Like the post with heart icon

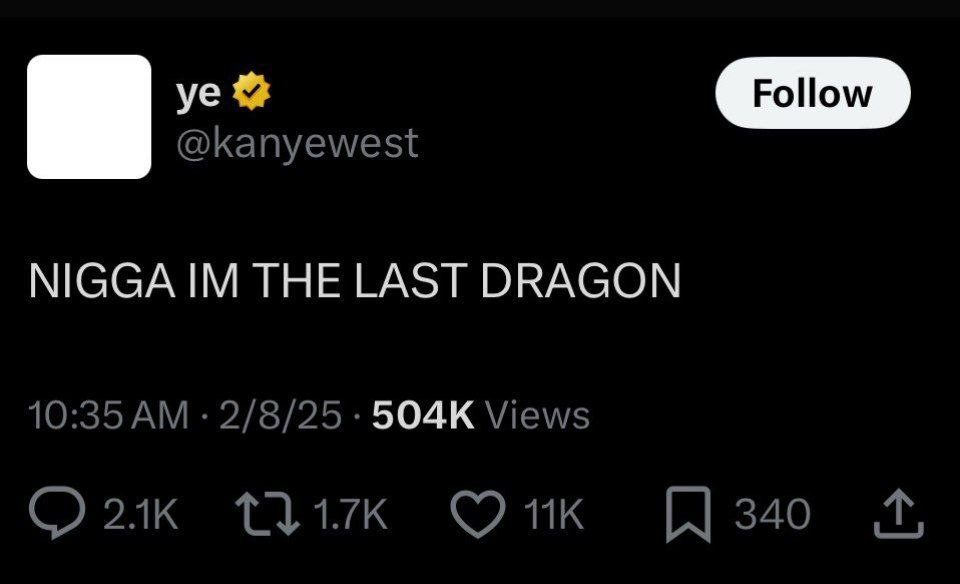(478, 514)
